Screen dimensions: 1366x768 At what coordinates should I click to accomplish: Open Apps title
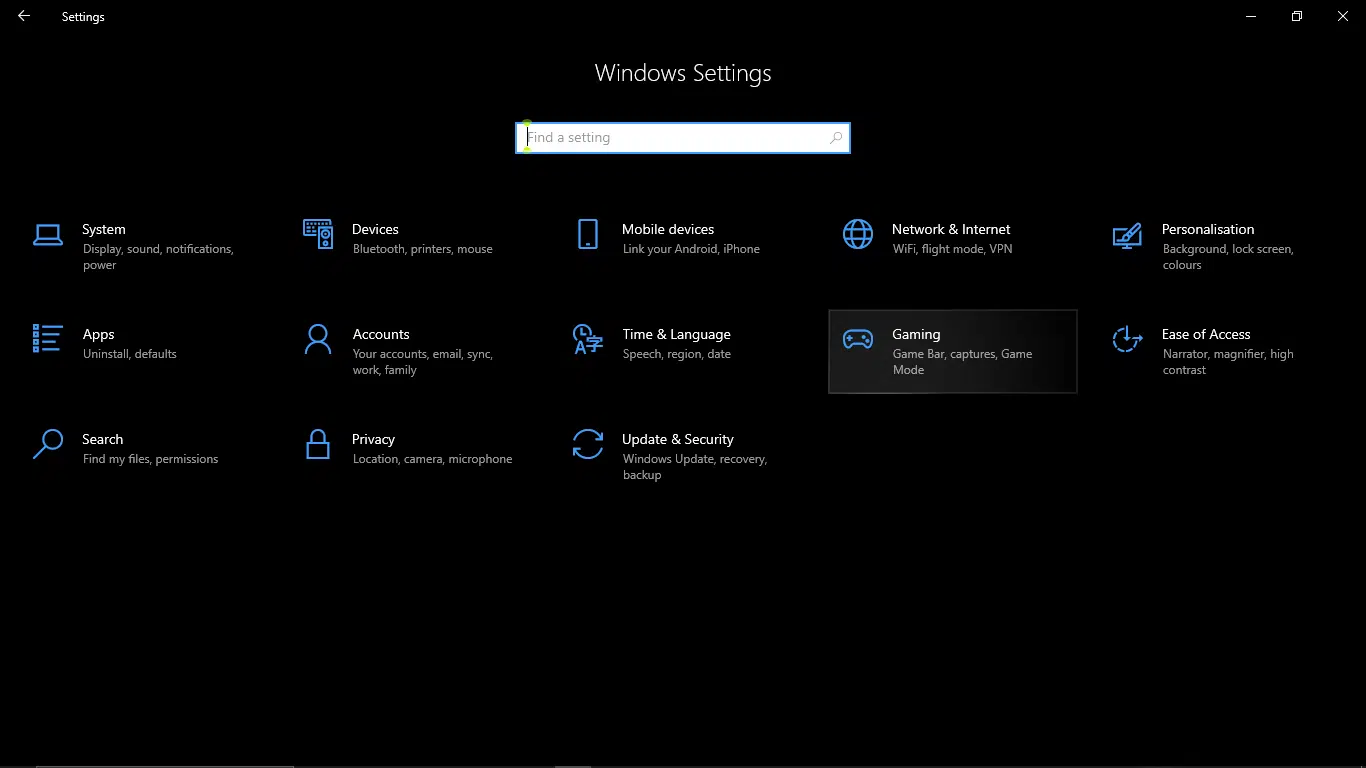coord(99,334)
